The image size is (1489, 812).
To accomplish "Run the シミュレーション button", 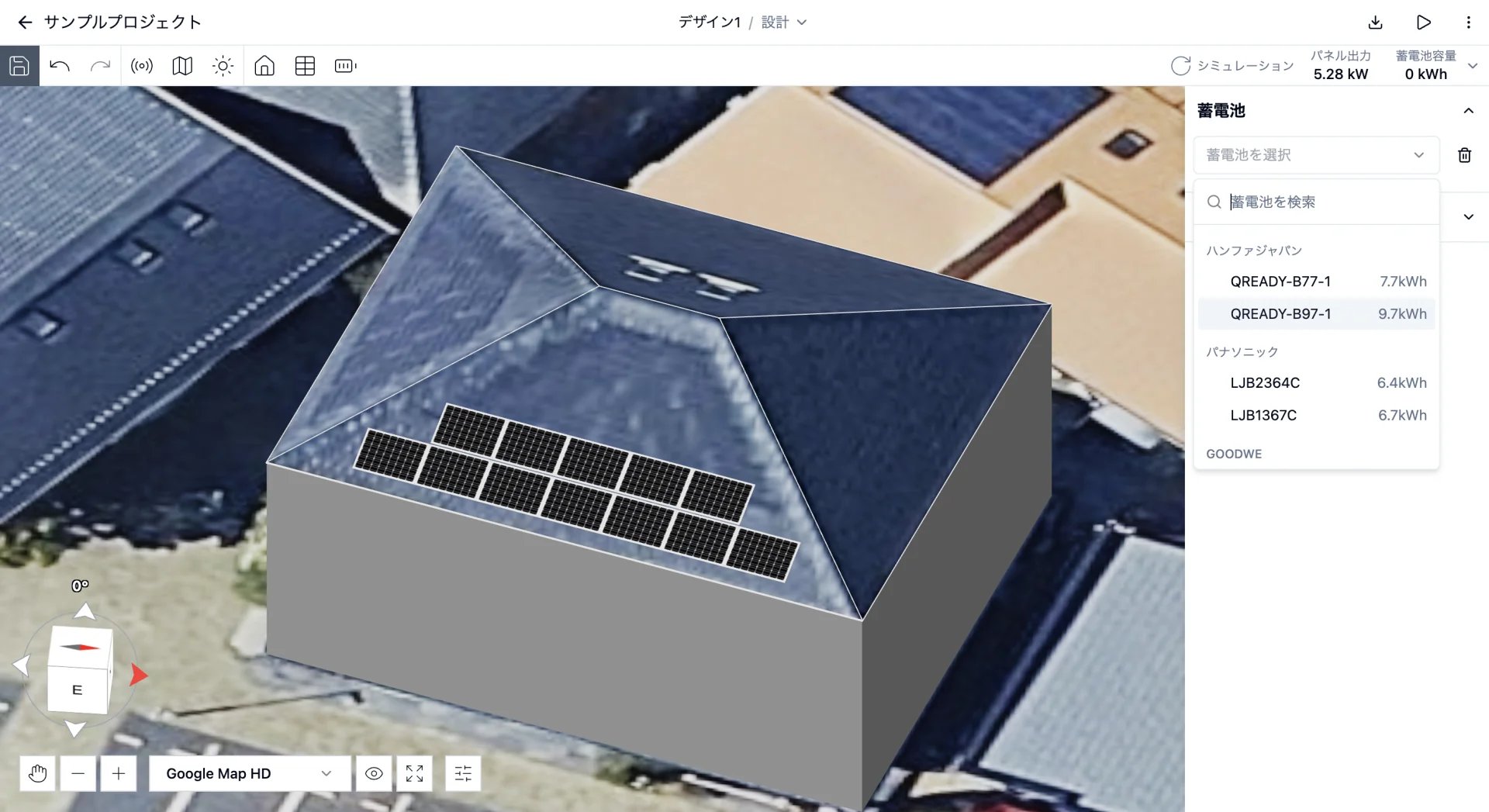I will pos(1232,66).
